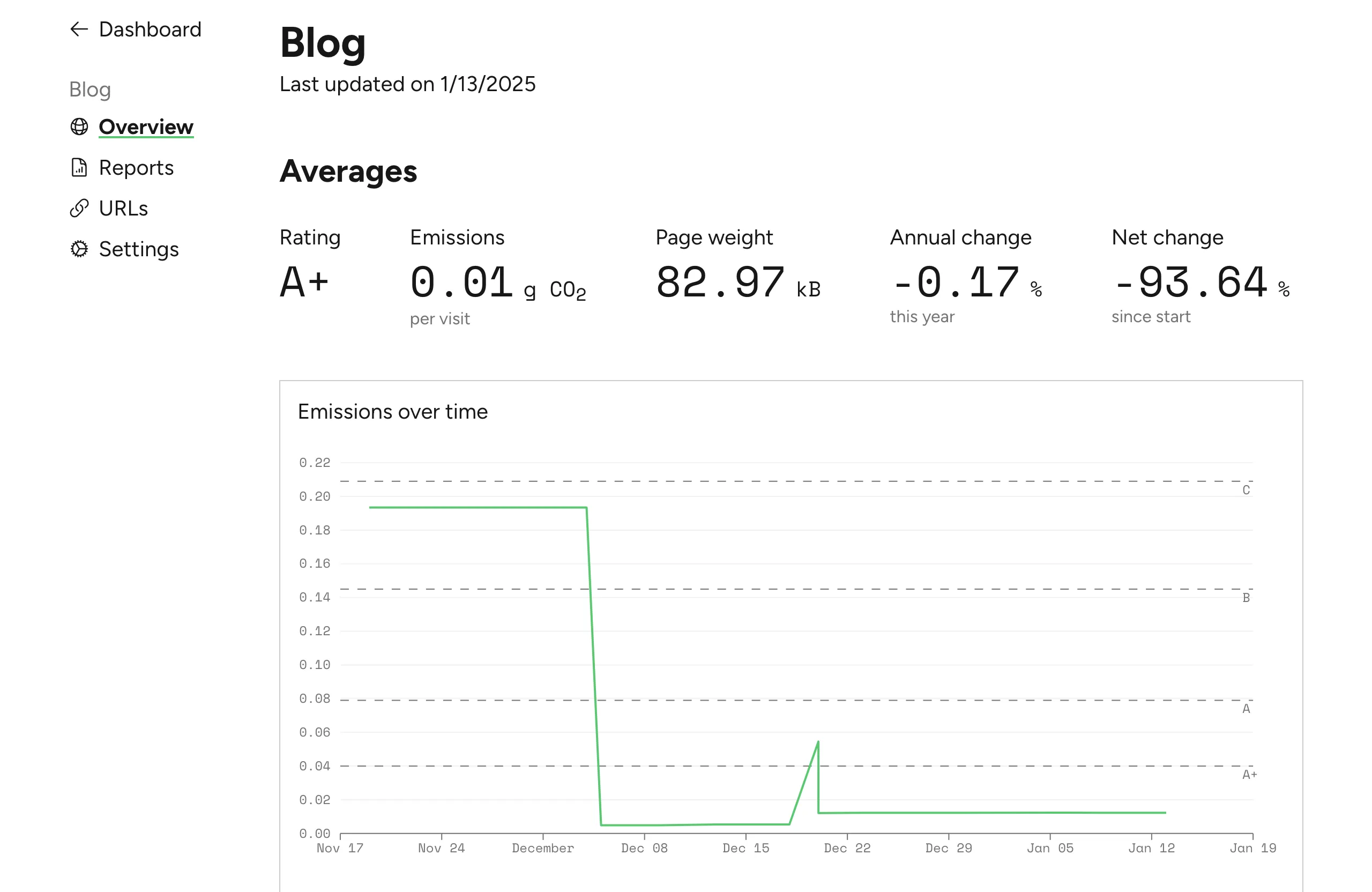This screenshot has width=1372, height=892.
Task: Click the last updated date text
Action: click(x=407, y=84)
